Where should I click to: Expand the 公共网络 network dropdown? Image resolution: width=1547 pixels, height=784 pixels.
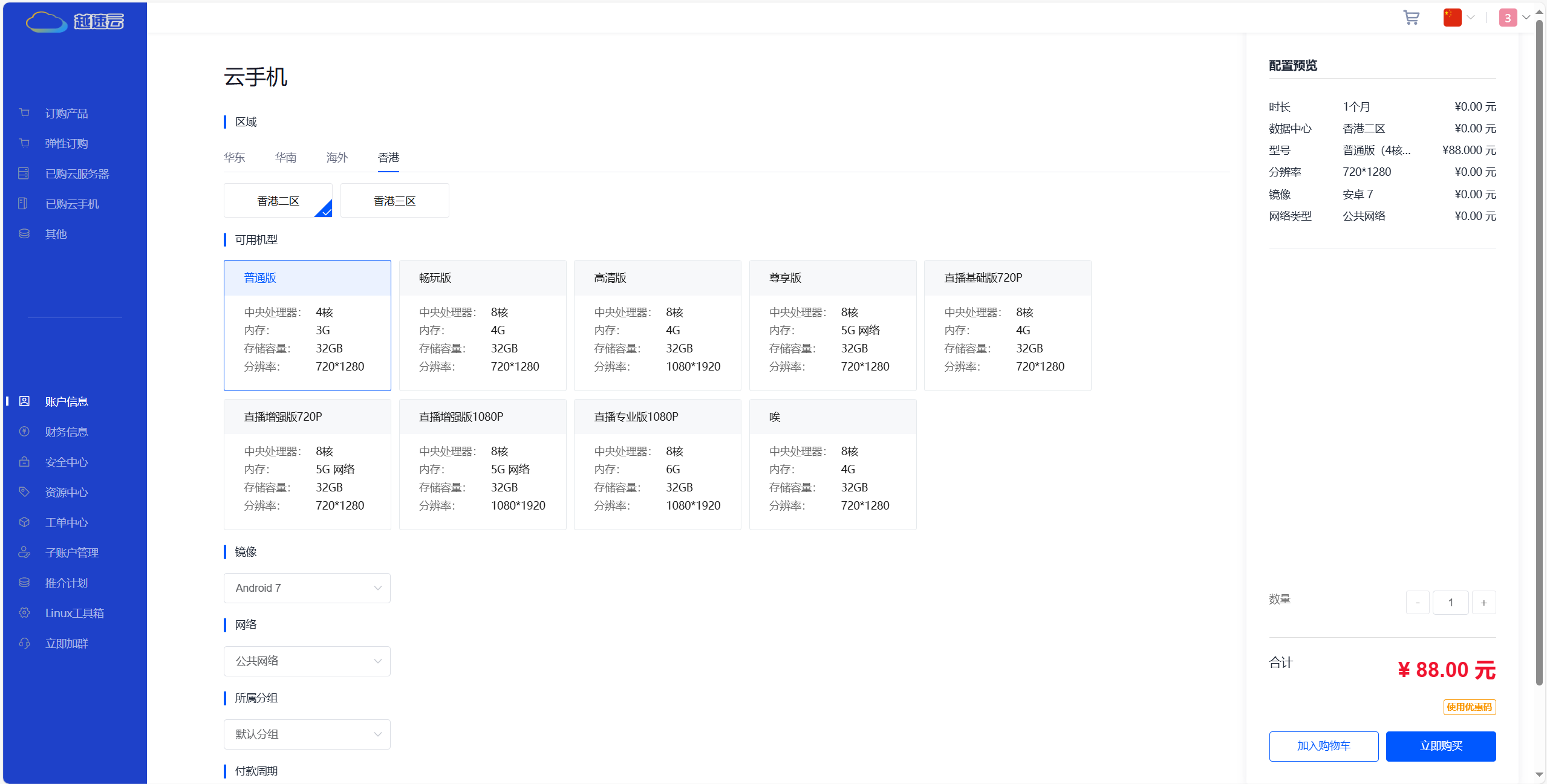pyautogui.click(x=307, y=661)
